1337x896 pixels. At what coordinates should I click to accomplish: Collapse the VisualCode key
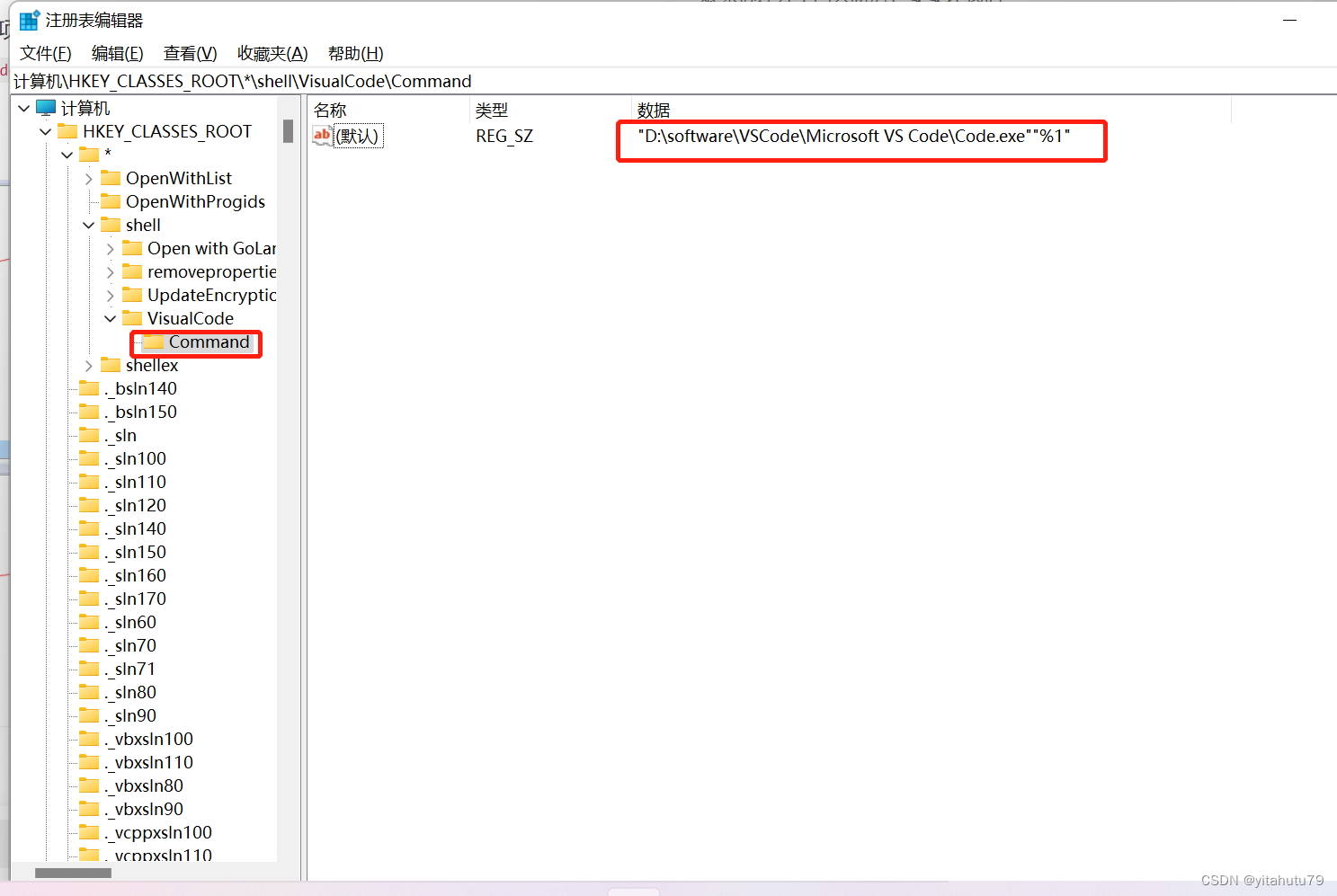click(x=111, y=319)
